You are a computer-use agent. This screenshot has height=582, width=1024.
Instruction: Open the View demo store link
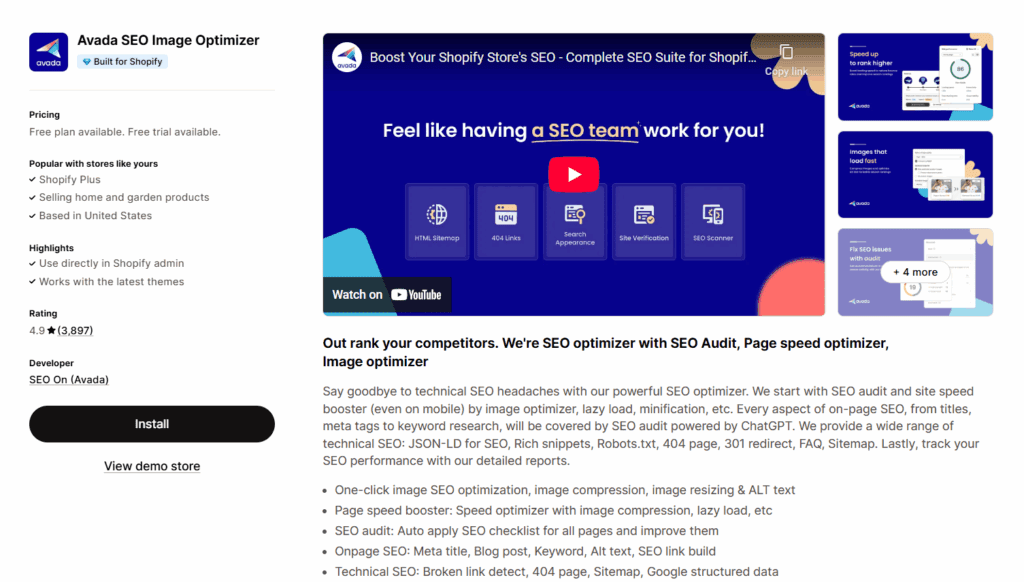click(x=152, y=466)
